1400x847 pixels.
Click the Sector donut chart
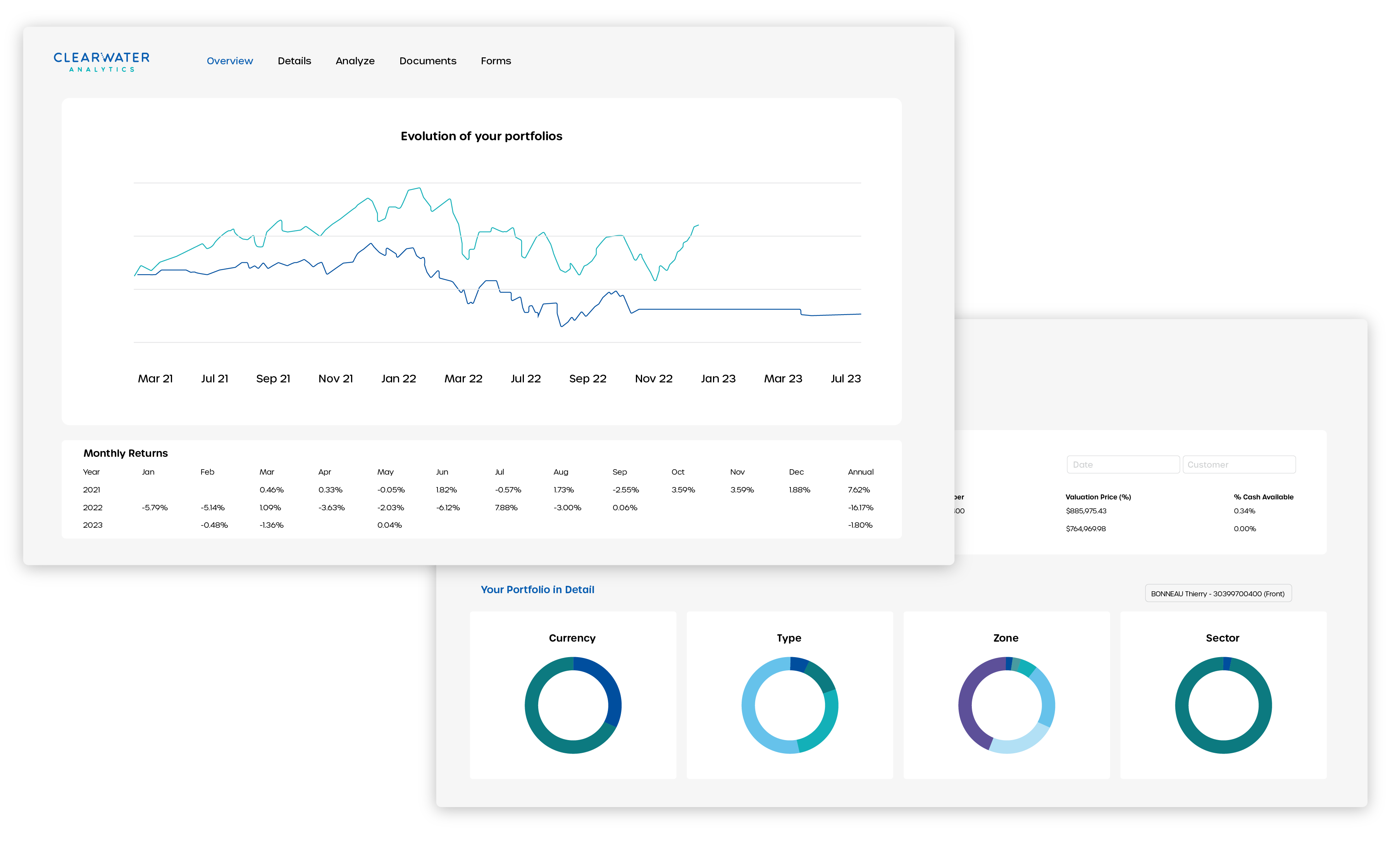click(1223, 706)
